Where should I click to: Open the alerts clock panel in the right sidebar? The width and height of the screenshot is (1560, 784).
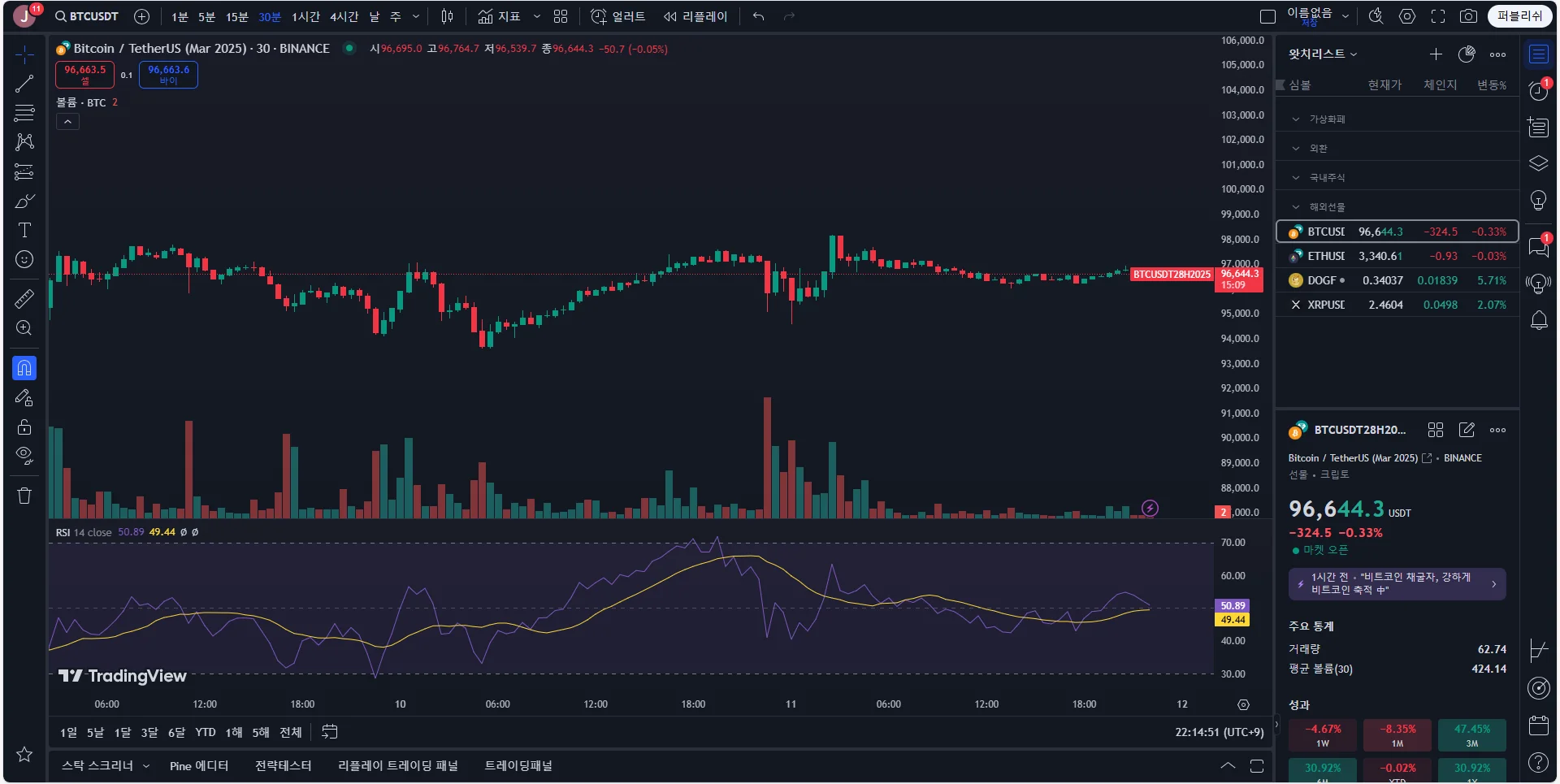pos(1539,90)
